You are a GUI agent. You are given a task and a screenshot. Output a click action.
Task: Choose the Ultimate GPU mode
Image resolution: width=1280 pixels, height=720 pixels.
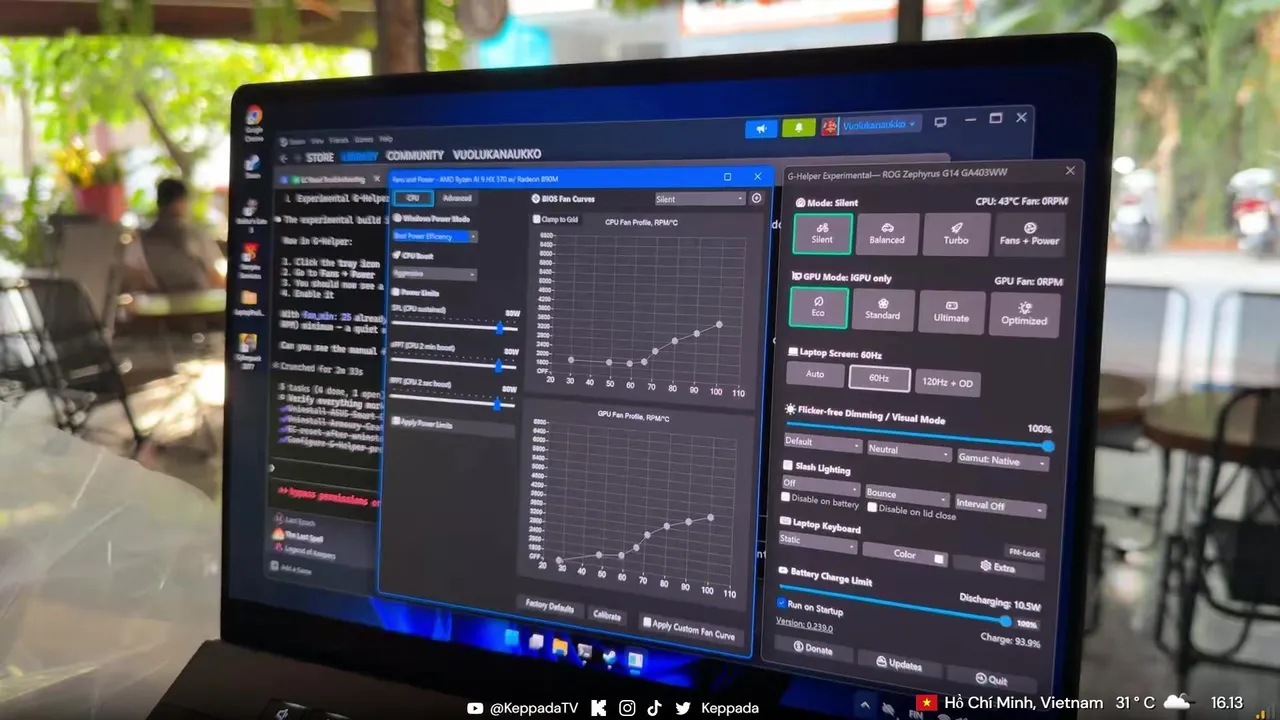click(951, 312)
